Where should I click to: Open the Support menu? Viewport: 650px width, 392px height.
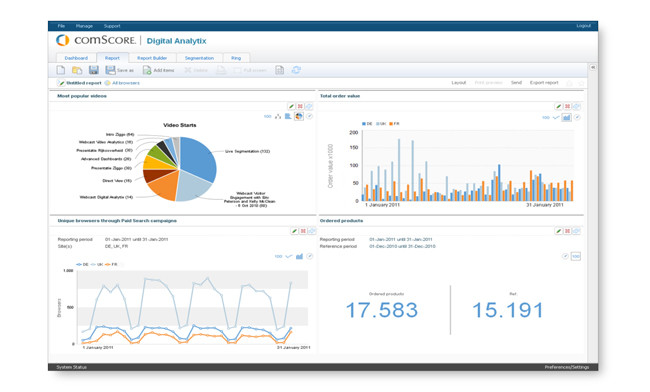pos(112,26)
